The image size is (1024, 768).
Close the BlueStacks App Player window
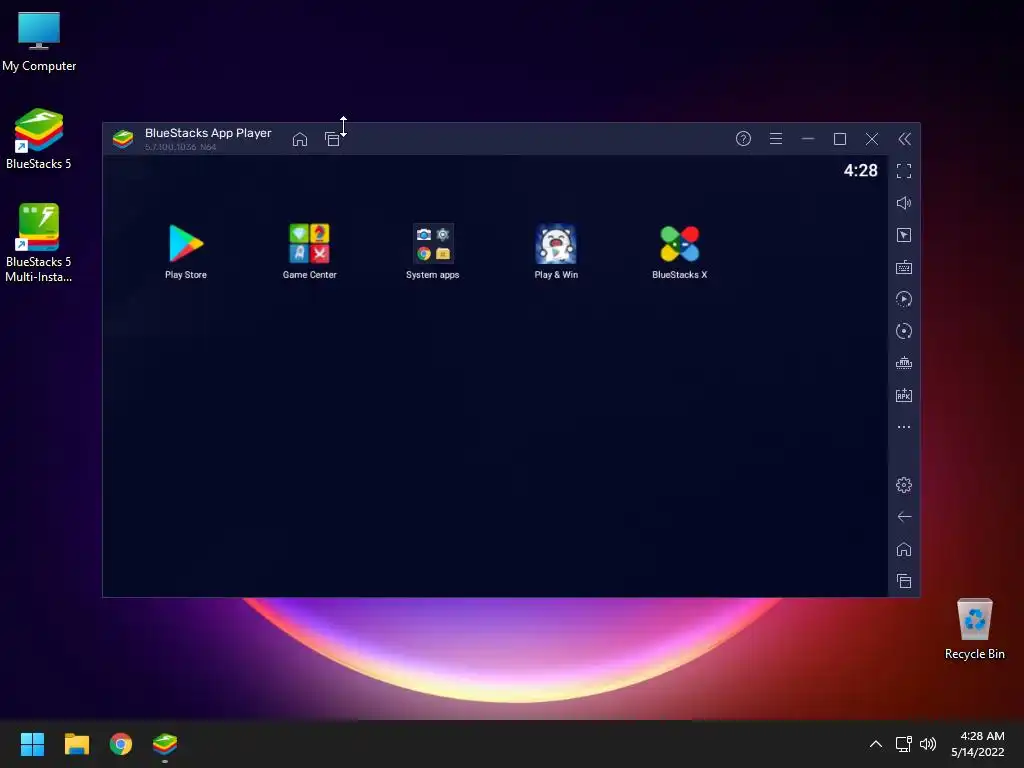click(x=872, y=138)
